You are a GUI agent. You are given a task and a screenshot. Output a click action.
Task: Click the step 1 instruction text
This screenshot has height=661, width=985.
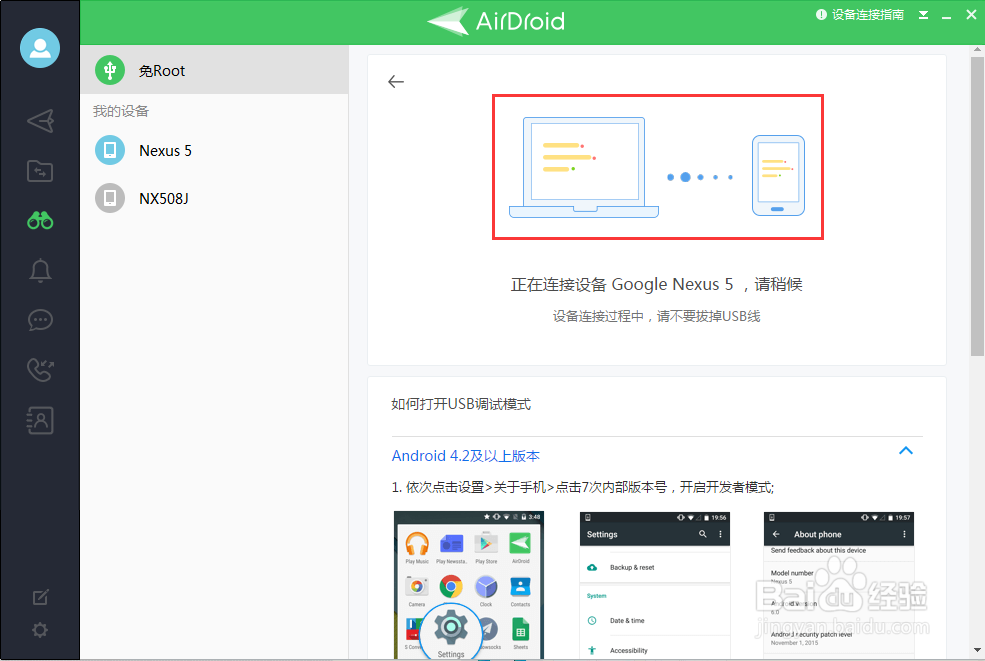pos(583,487)
